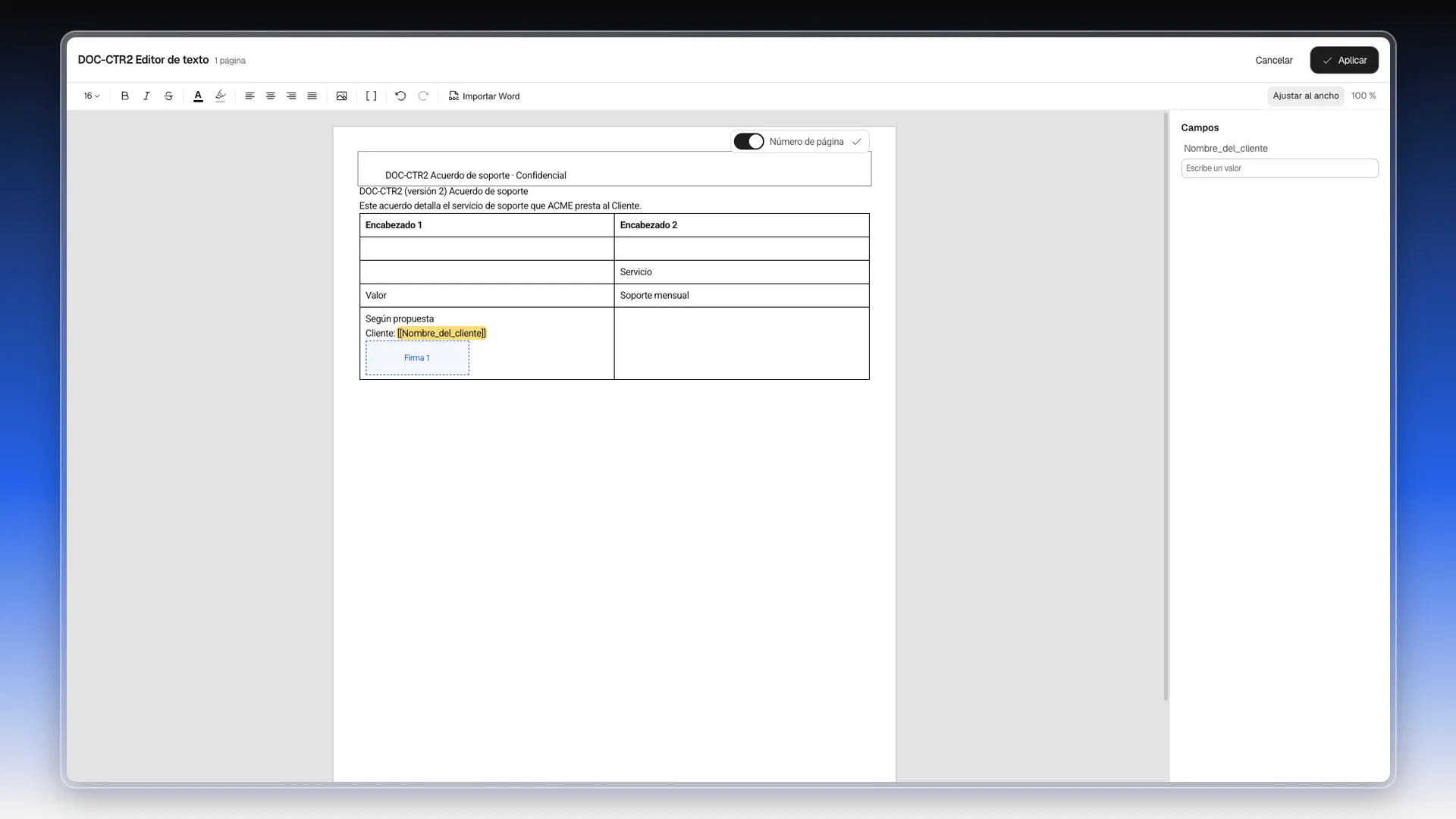Click the Aplicar button
Image resolution: width=1456 pixels, height=819 pixels.
1344,60
